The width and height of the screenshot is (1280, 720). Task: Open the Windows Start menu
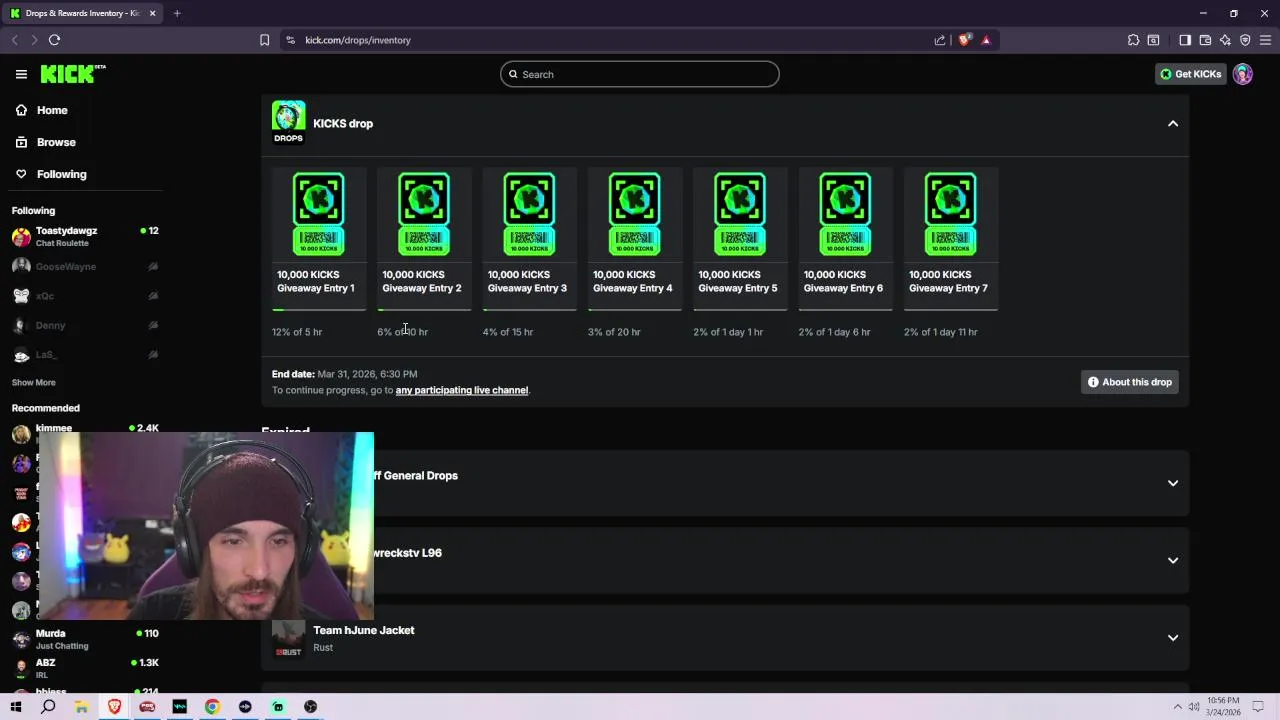pos(15,707)
